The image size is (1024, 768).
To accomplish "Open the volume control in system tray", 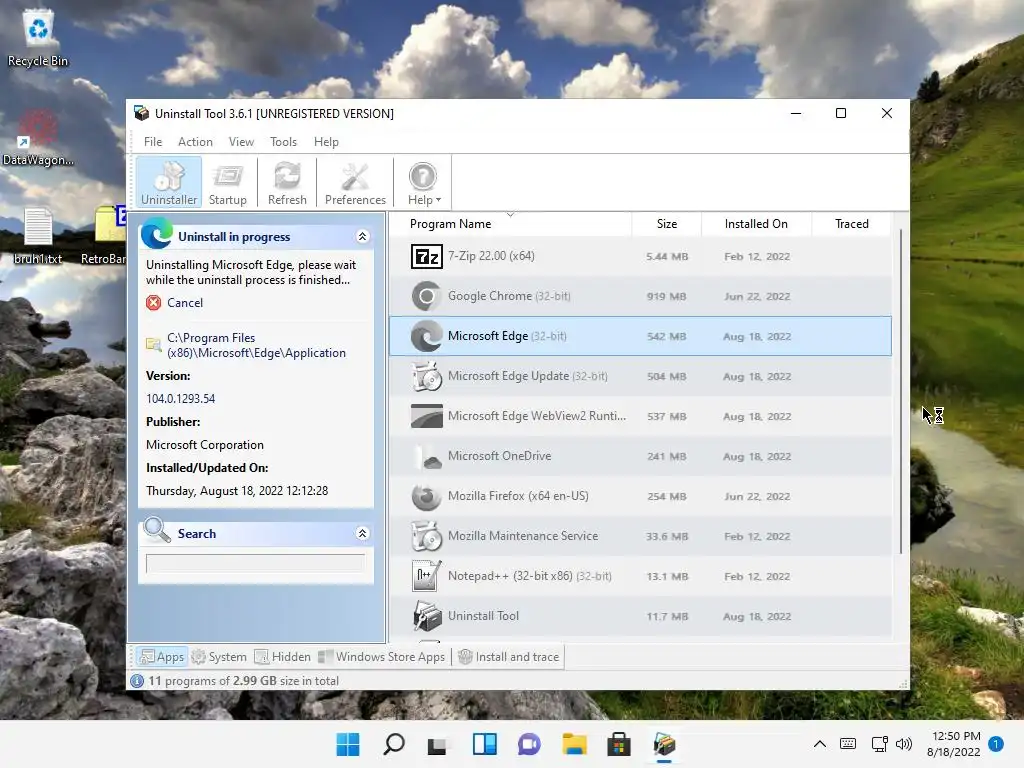I will [904, 744].
